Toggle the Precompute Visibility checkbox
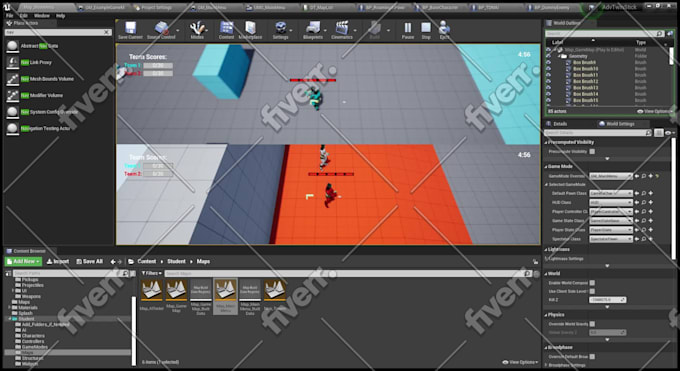 click(x=592, y=151)
